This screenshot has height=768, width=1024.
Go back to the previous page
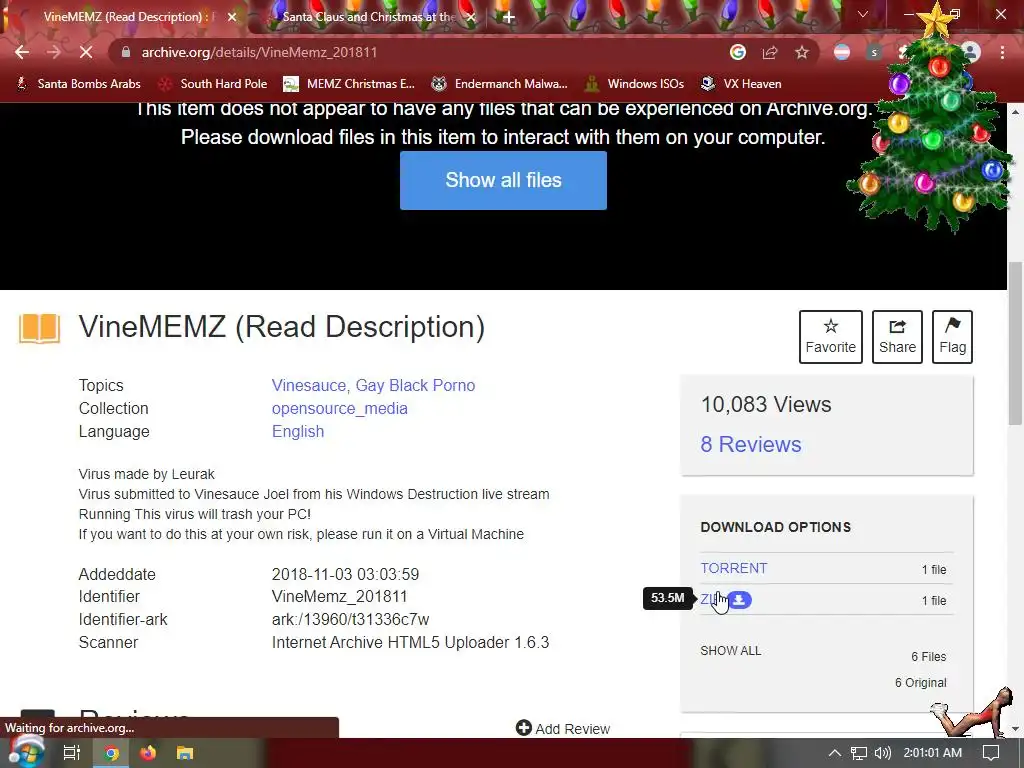click(x=22, y=52)
